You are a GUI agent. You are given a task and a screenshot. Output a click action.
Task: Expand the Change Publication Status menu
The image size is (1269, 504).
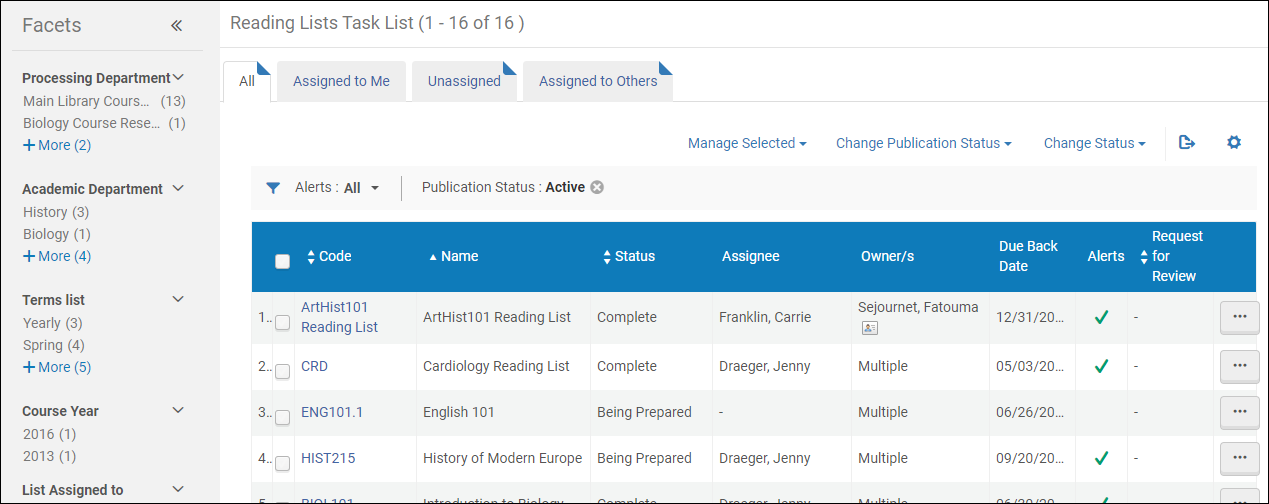point(924,143)
